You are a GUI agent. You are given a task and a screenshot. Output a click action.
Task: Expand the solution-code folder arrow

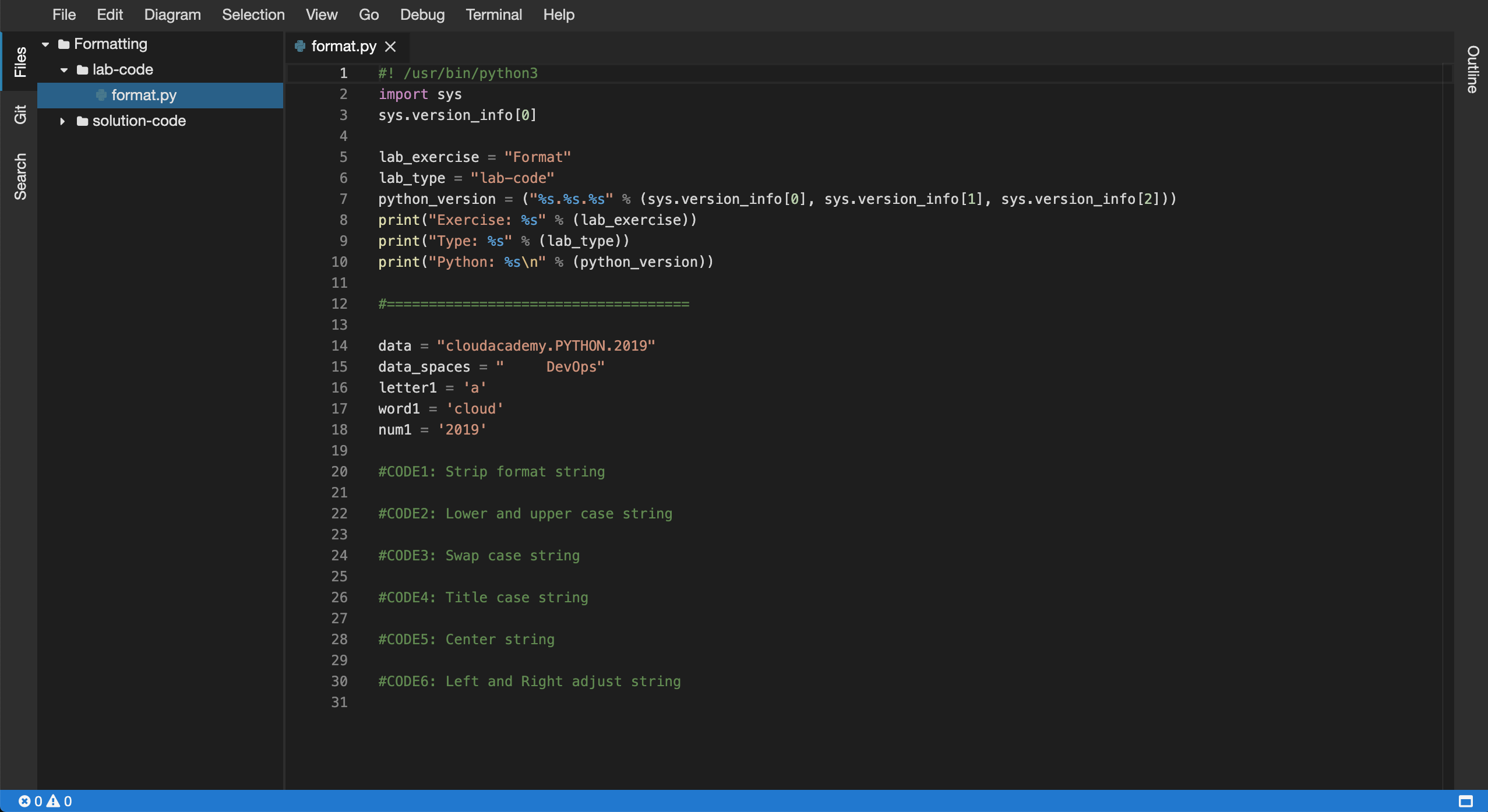point(62,121)
